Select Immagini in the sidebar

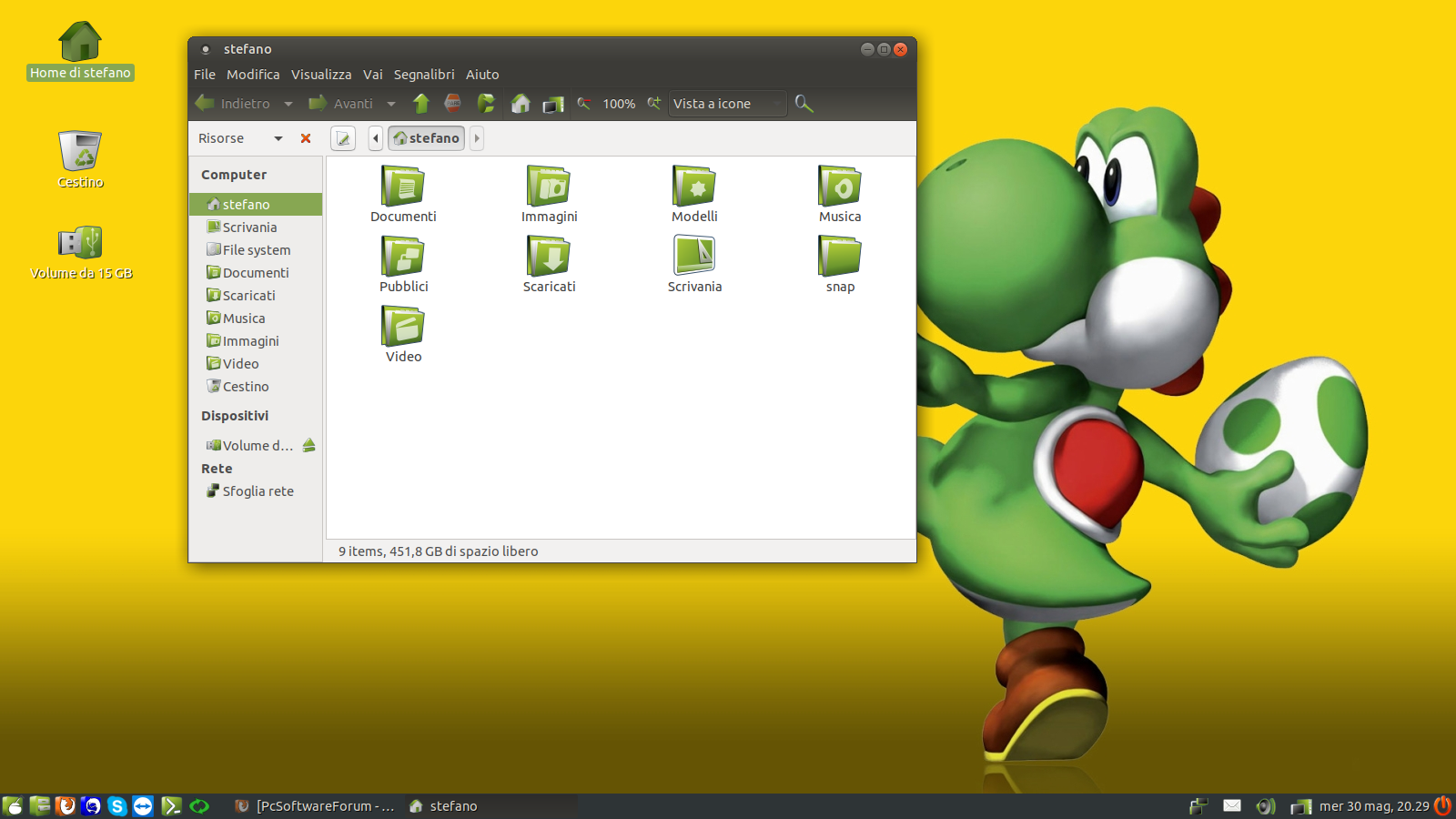(x=256, y=341)
